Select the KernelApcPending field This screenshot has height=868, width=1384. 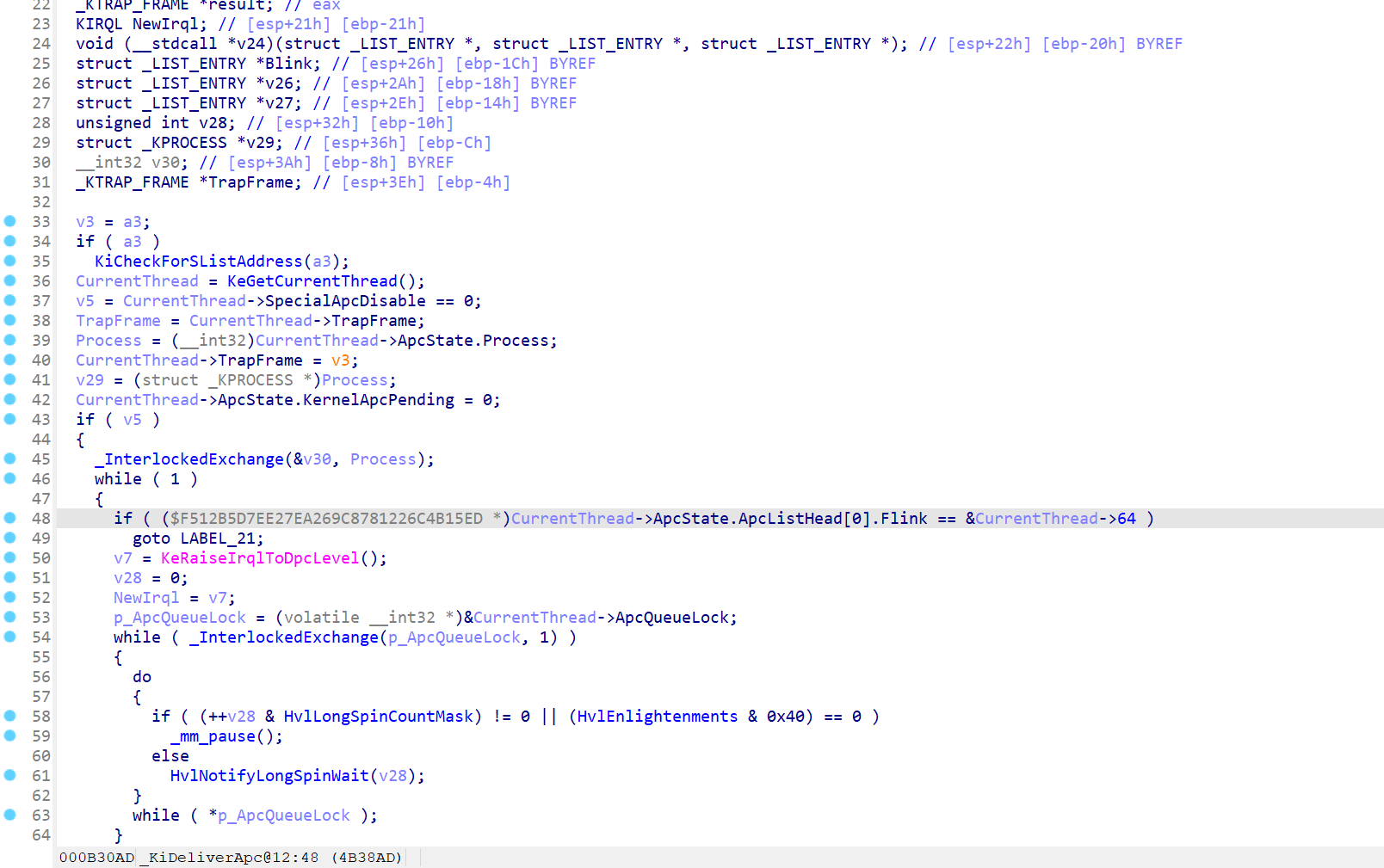pos(379,400)
